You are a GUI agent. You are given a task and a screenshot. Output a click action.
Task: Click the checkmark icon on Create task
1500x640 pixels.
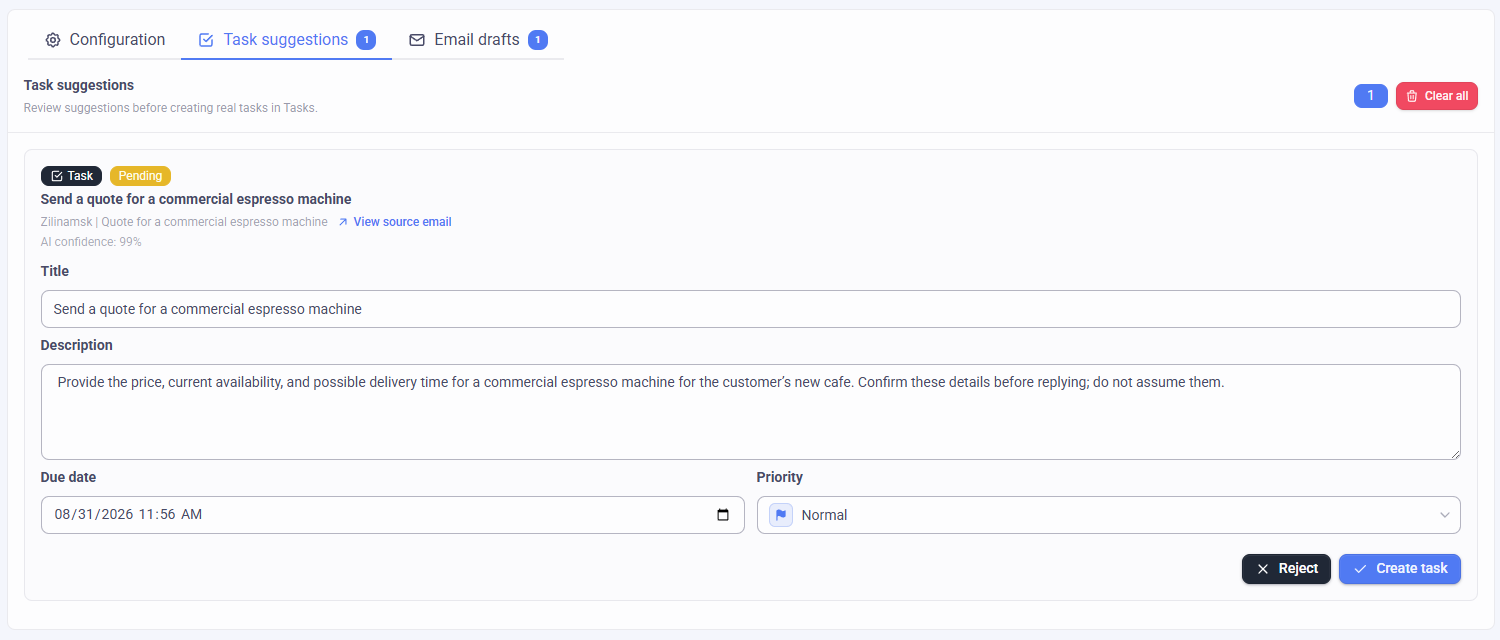(1360, 569)
